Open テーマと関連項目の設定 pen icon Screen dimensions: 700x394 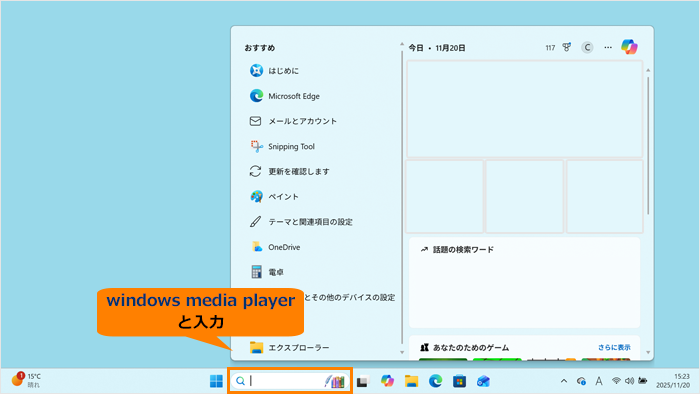pos(255,222)
